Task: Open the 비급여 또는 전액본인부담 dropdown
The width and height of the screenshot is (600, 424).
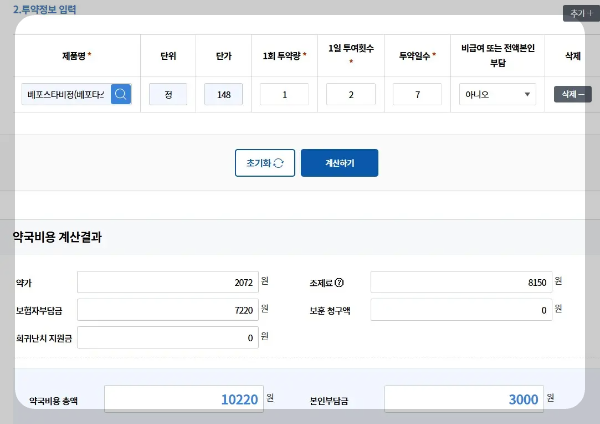Action: [x=497, y=94]
